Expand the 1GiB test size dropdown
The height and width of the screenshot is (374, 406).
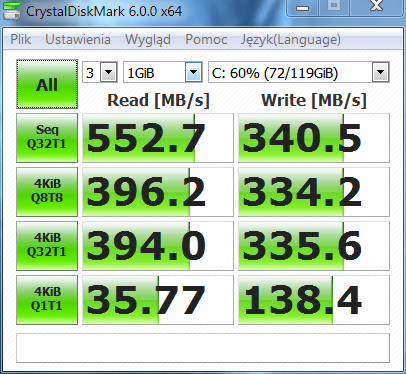point(193,72)
